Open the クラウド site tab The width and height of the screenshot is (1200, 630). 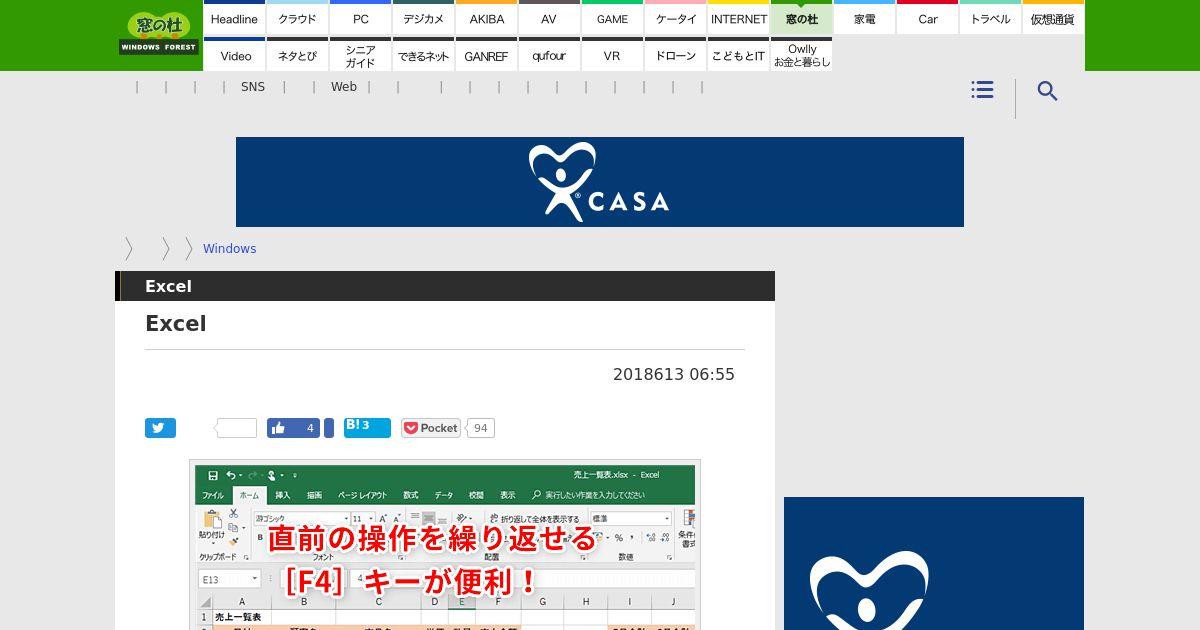click(297, 19)
